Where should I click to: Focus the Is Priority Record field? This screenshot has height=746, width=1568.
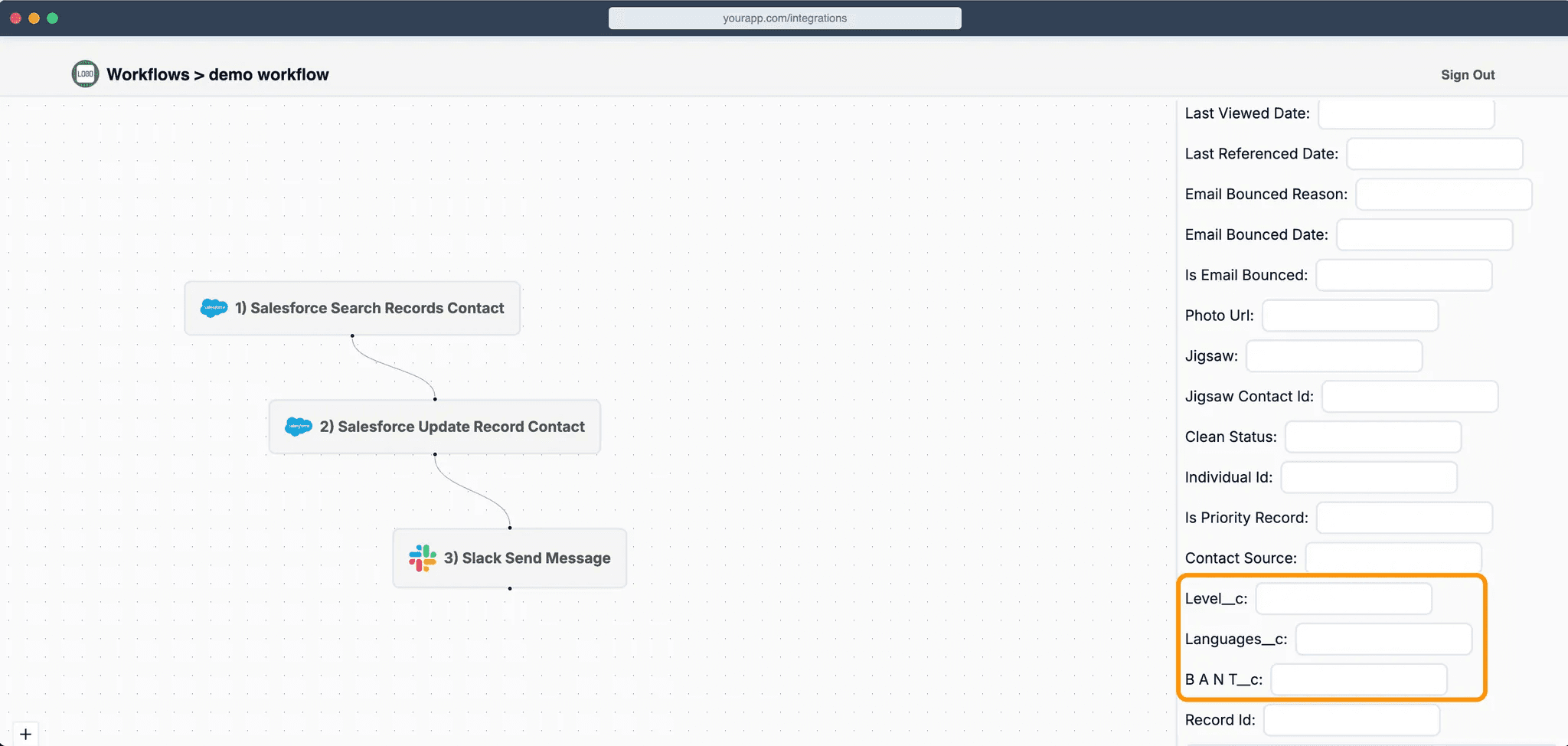pos(1404,519)
